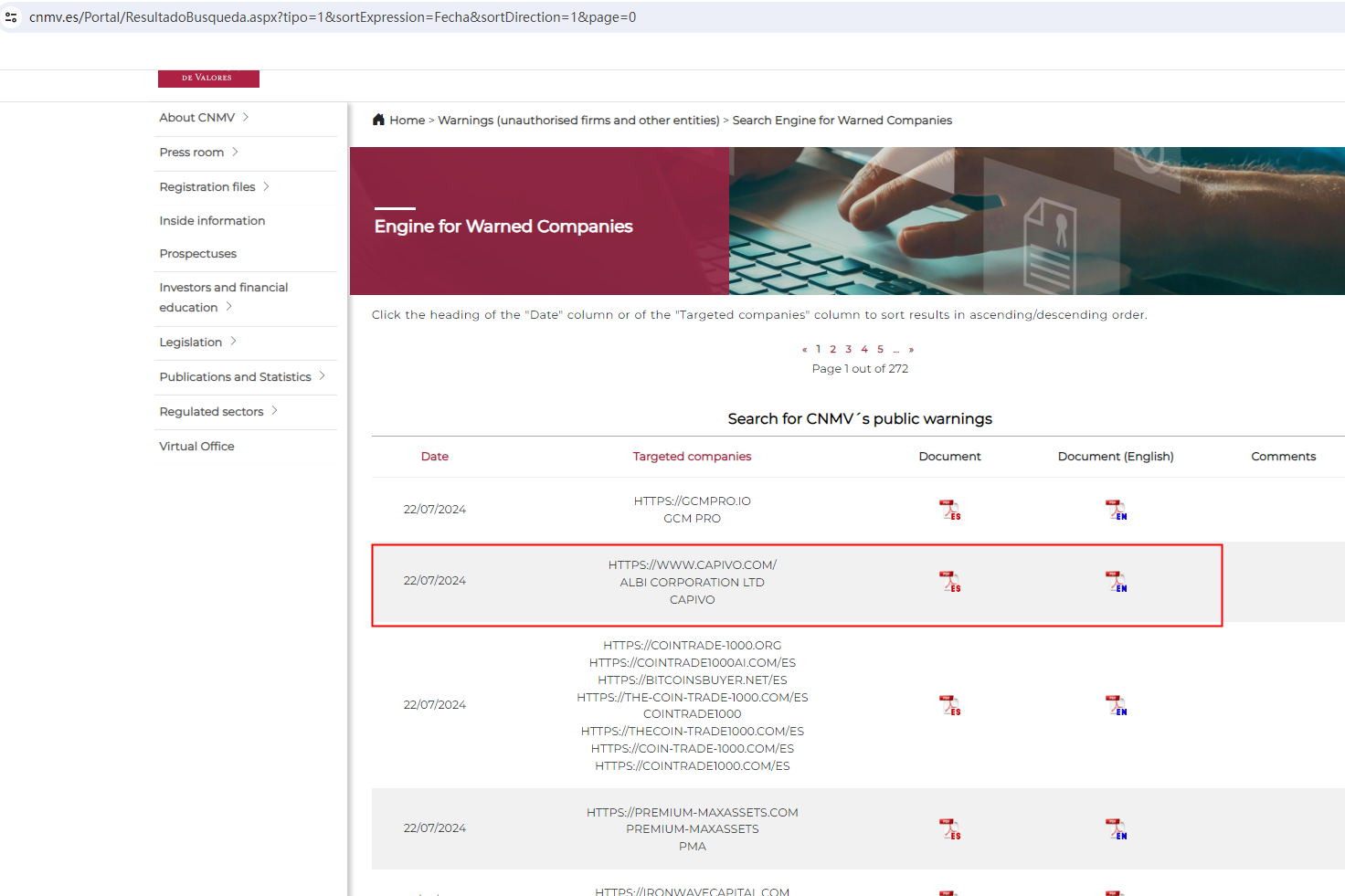
Task: Click the Comments column header
Action: (x=1284, y=457)
